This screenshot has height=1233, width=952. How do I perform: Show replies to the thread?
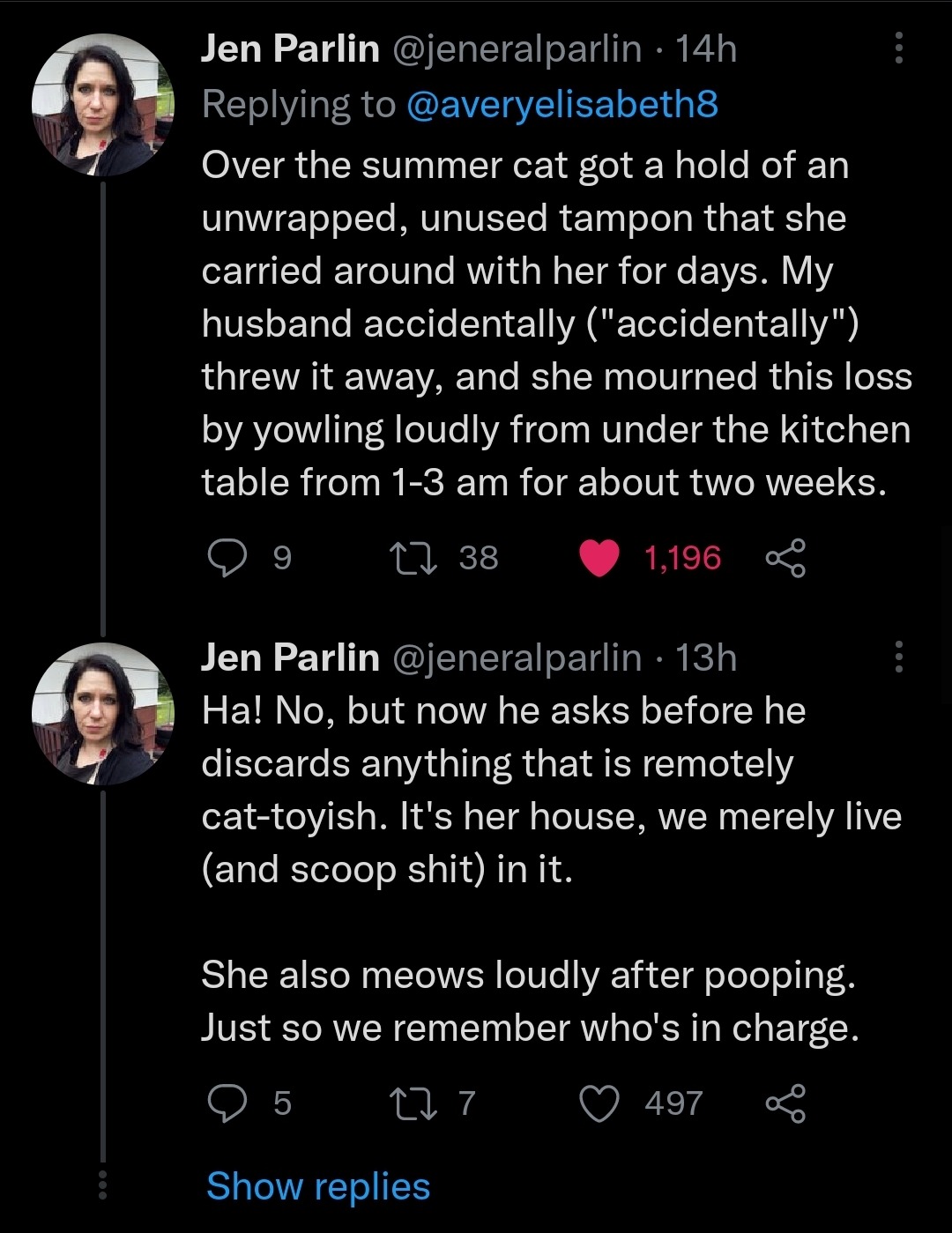click(x=318, y=1186)
